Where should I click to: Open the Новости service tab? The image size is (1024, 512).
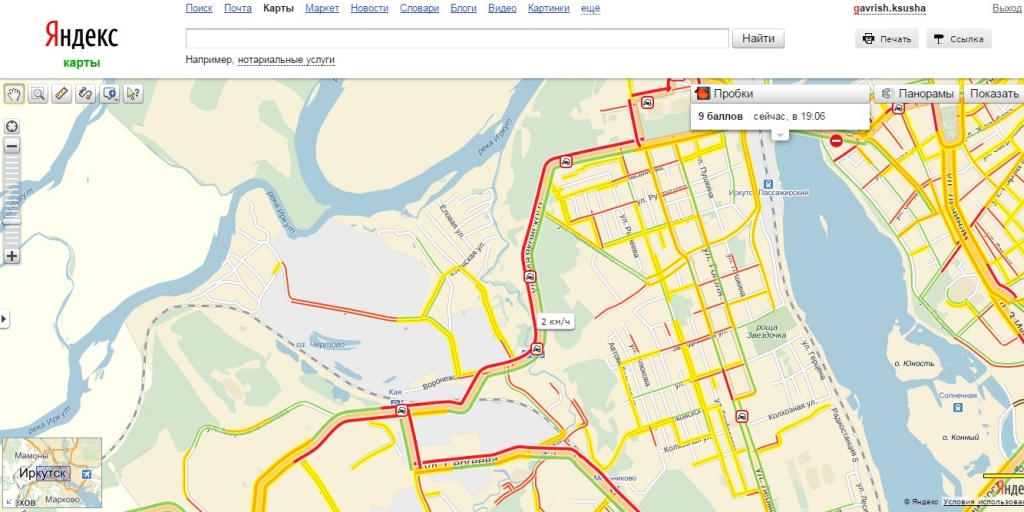(x=369, y=8)
